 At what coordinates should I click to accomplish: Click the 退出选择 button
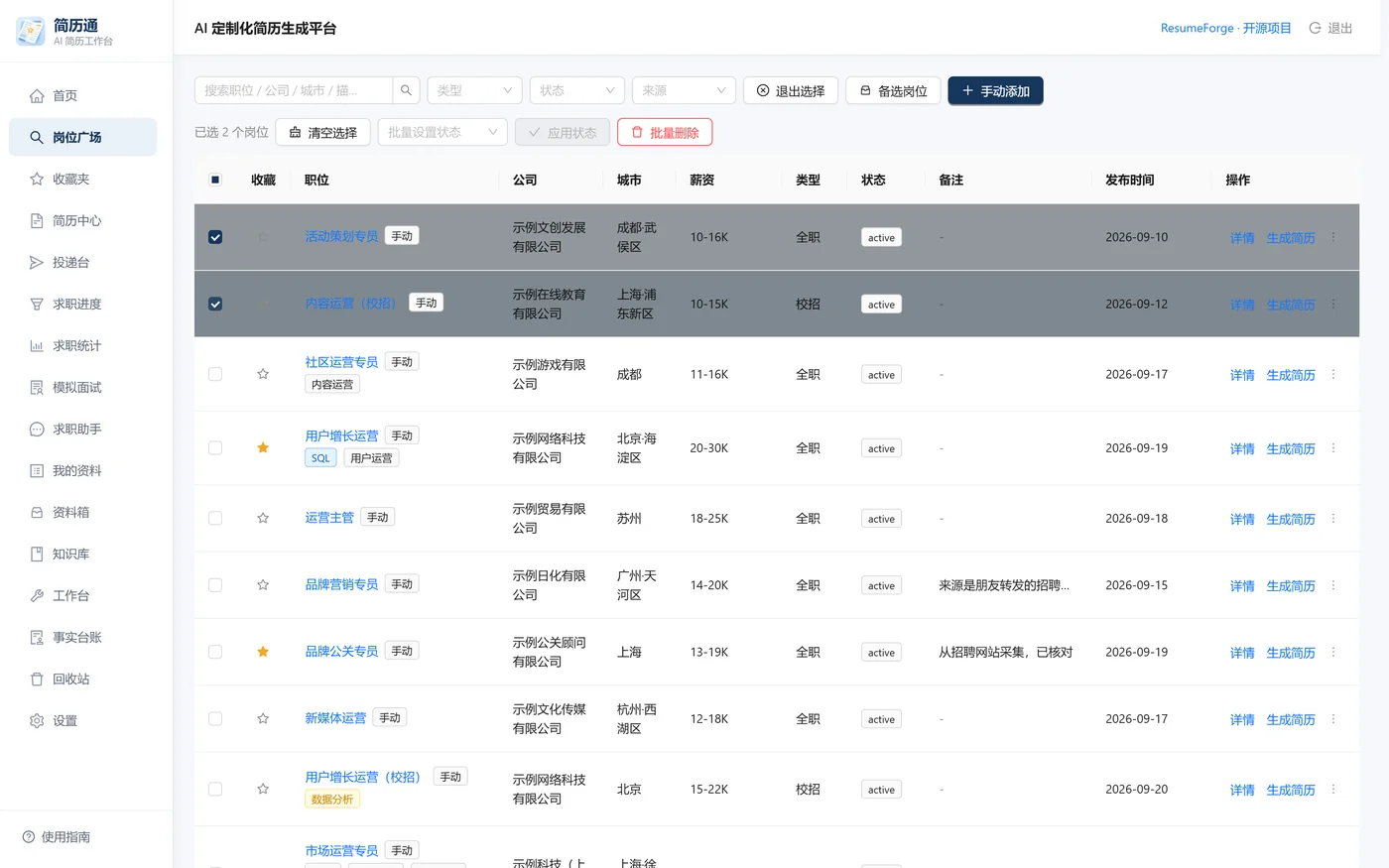(791, 90)
